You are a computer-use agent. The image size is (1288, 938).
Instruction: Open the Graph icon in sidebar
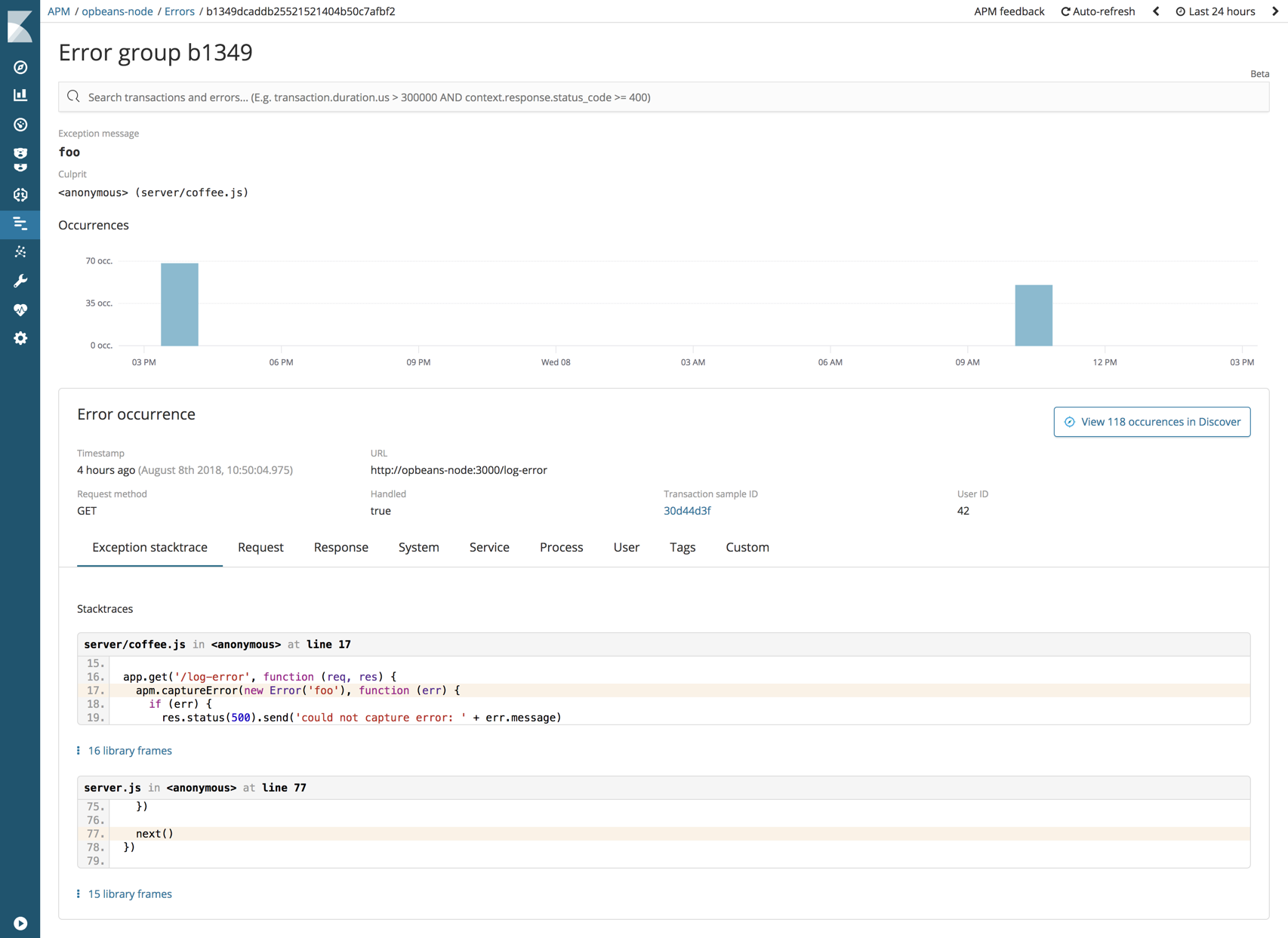tap(20, 252)
